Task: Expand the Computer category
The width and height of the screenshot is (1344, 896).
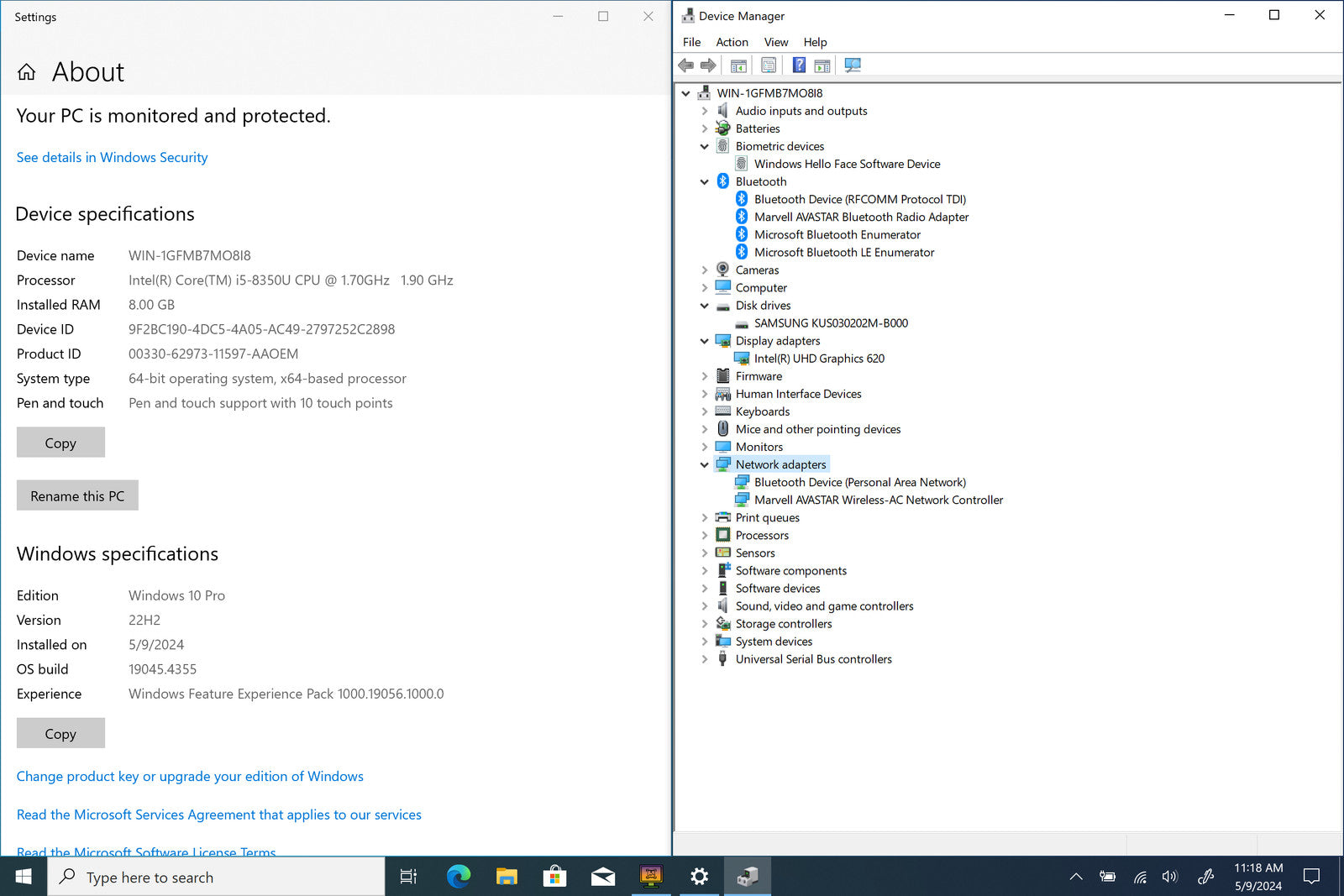Action: click(x=705, y=288)
